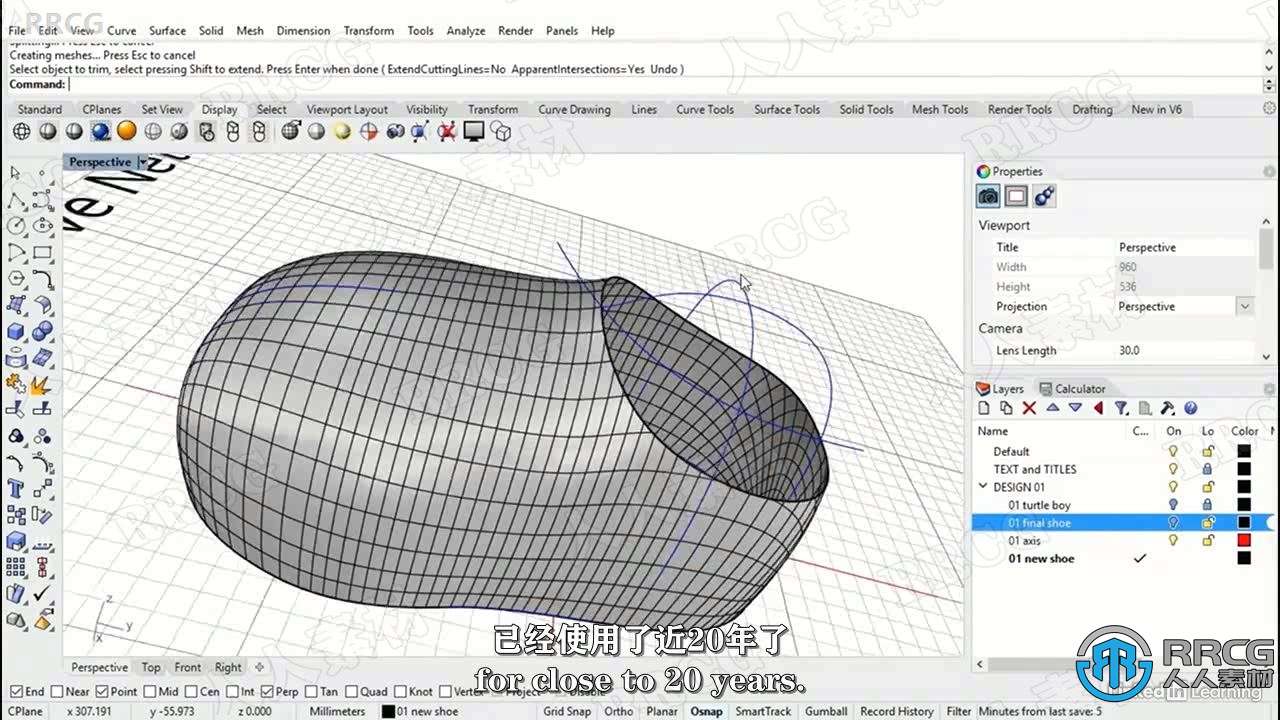
Task: Toggle the Cen osnap checkbox
Action: [x=190, y=691]
